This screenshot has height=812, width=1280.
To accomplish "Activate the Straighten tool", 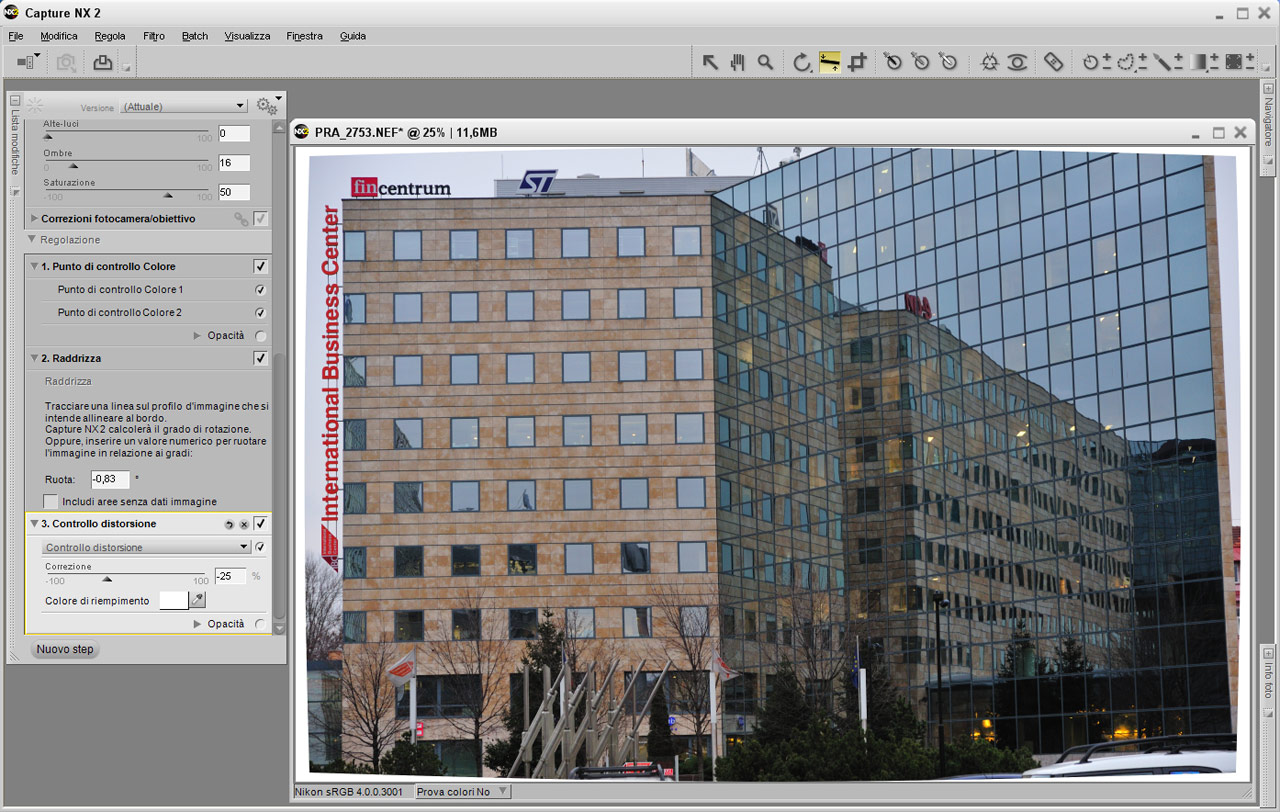I will [829, 62].
